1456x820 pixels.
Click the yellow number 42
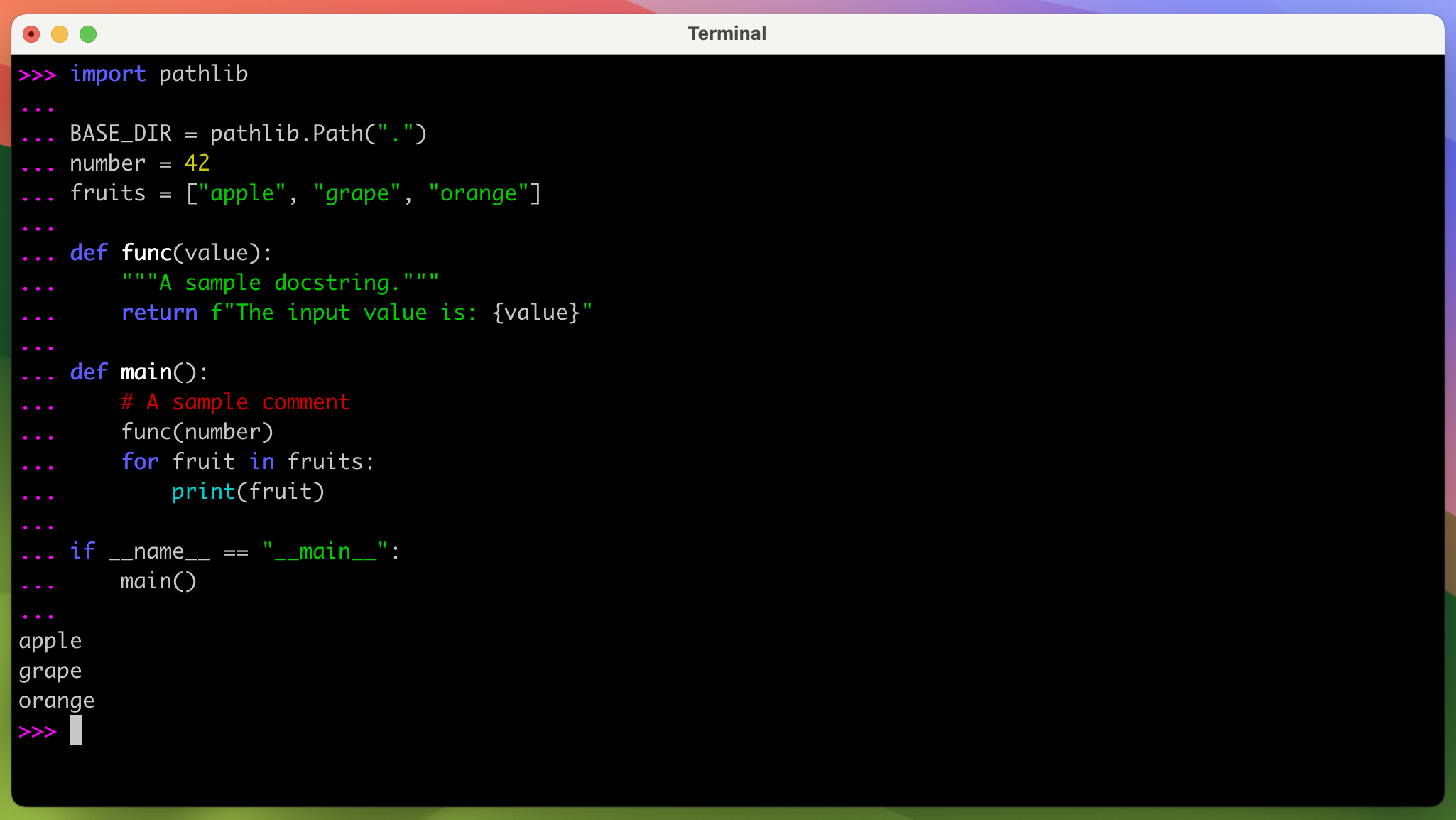point(196,163)
